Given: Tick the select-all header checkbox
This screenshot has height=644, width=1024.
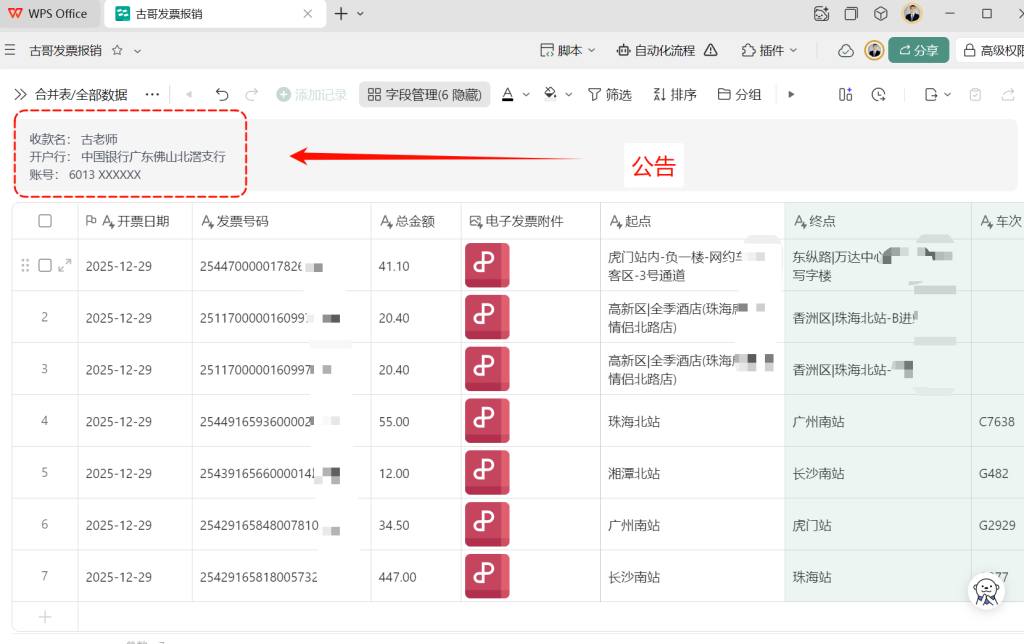Looking at the screenshot, I should coord(45,221).
